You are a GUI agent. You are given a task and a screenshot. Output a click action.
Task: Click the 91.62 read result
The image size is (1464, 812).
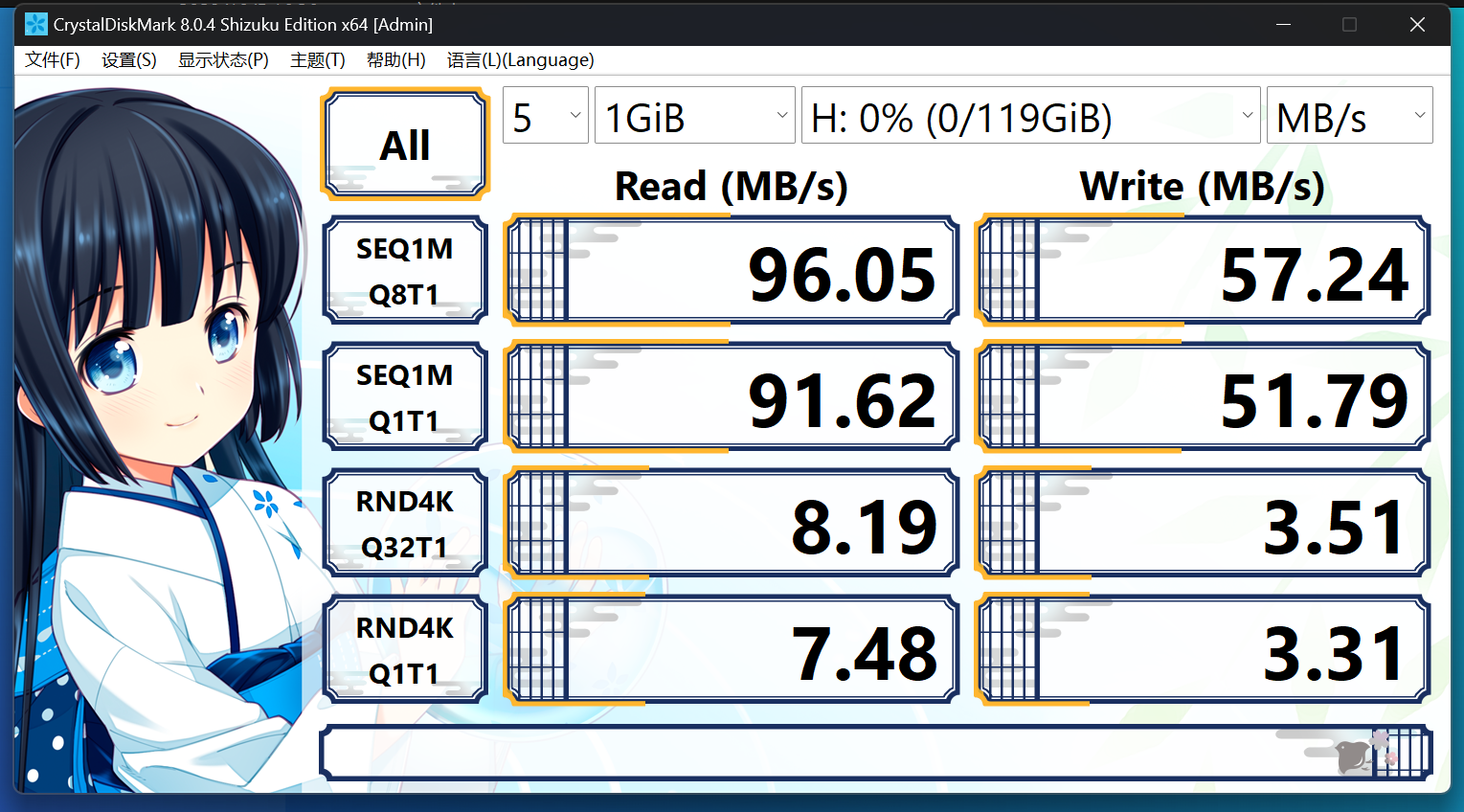(732, 397)
